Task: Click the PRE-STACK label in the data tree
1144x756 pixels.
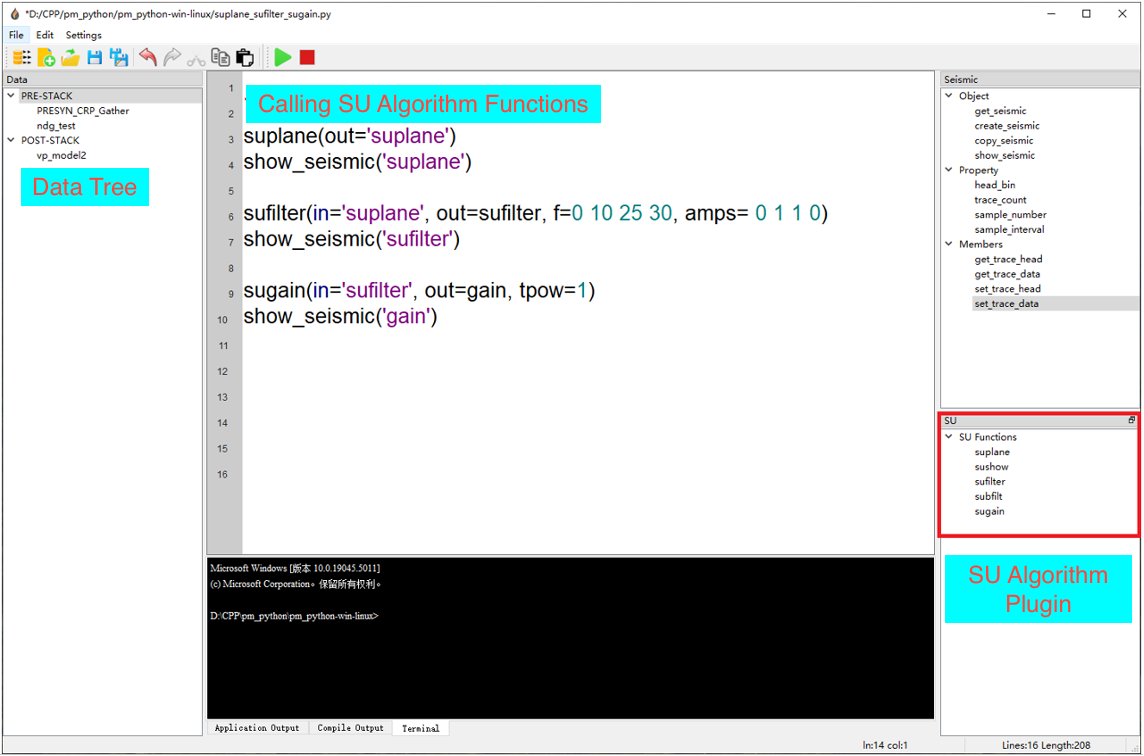Action: coord(47,96)
